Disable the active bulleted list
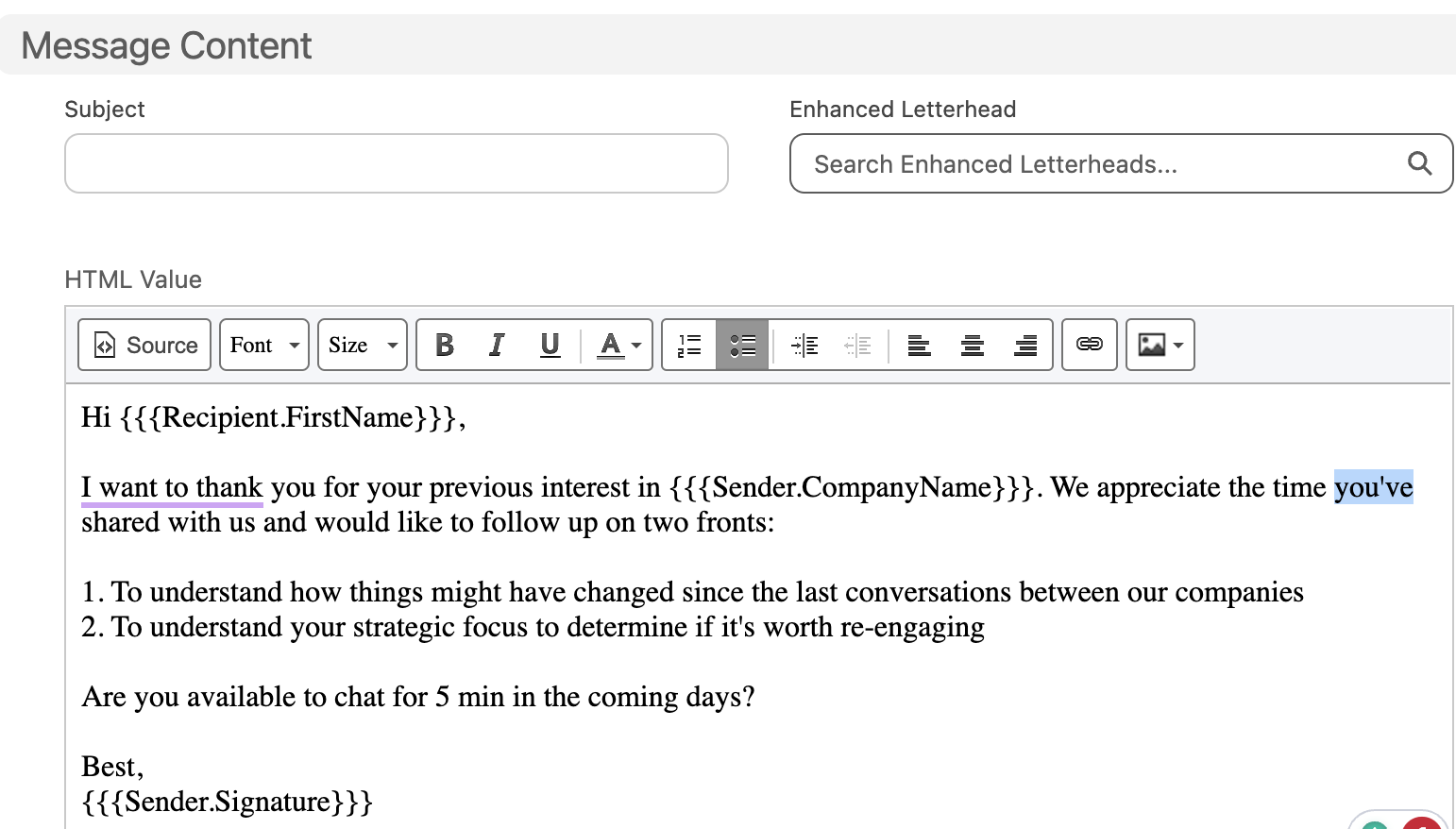 tap(742, 345)
